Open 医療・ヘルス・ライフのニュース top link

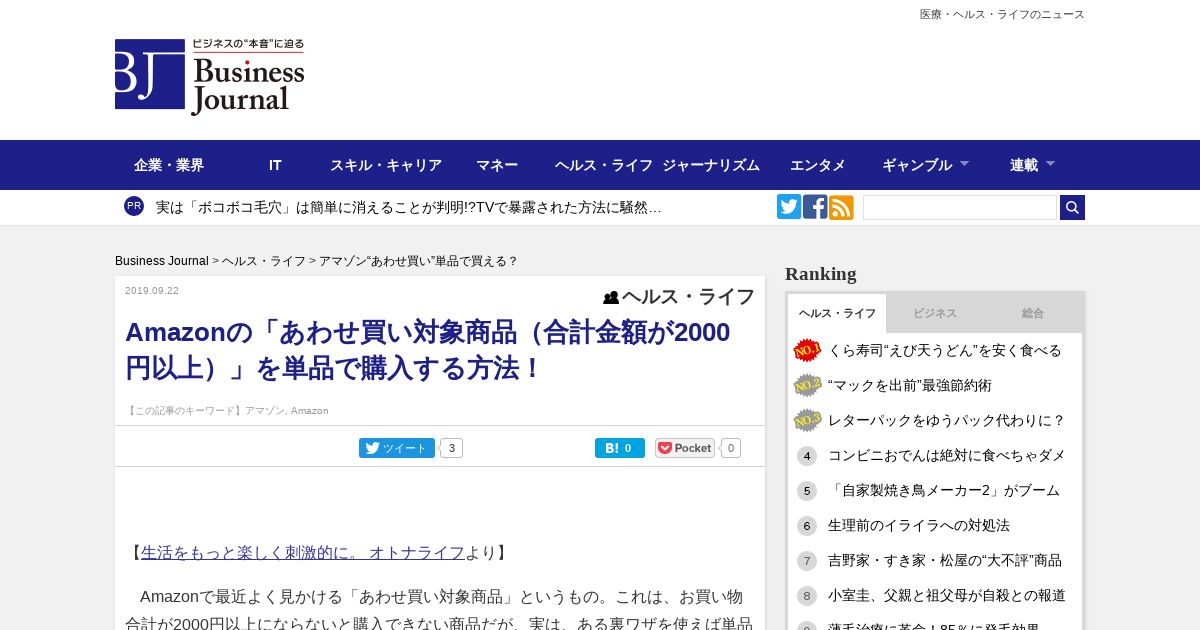1002,14
